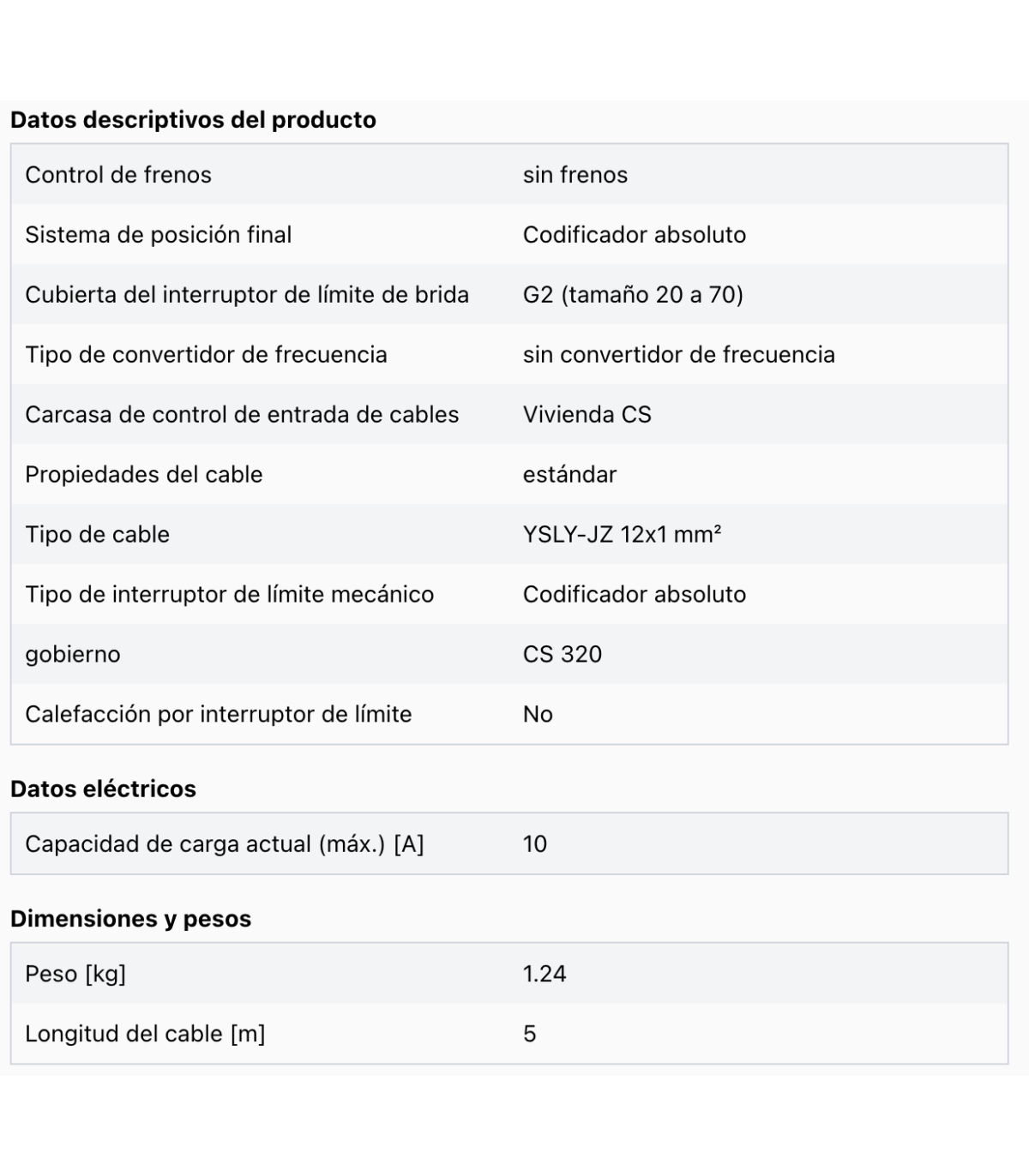Click the 'Cubierta del interruptor de límite de brida' label
The width and height of the screenshot is (1029, 1176).
click(247, 295)
